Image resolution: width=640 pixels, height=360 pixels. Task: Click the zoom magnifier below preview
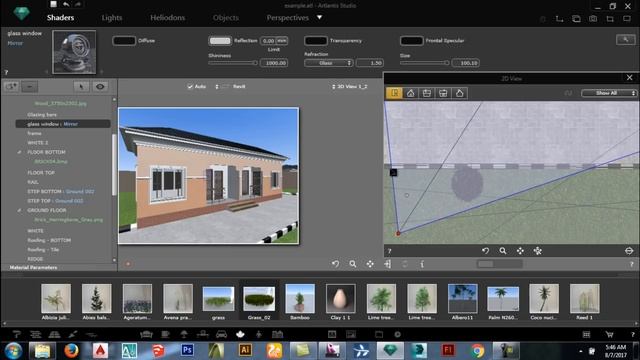pyautogui.click(x=353, y=264)
